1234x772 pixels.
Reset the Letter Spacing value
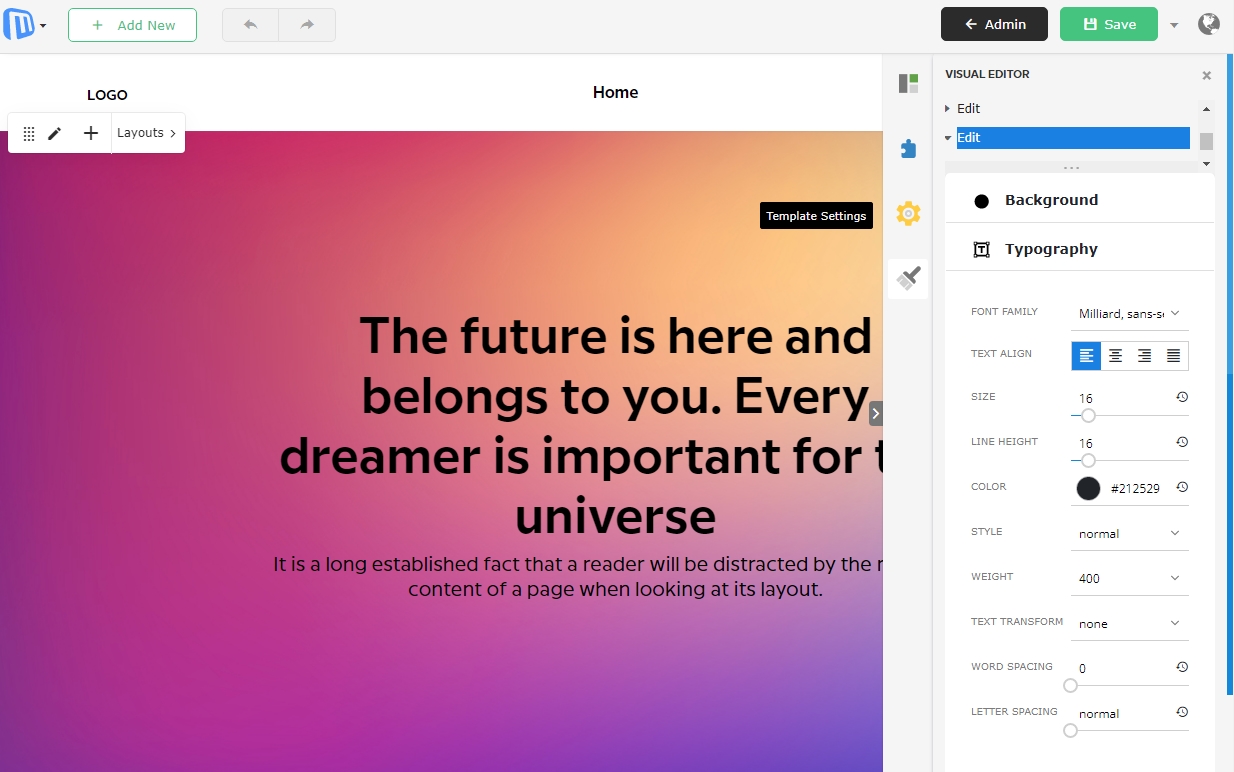[1182, 712]
